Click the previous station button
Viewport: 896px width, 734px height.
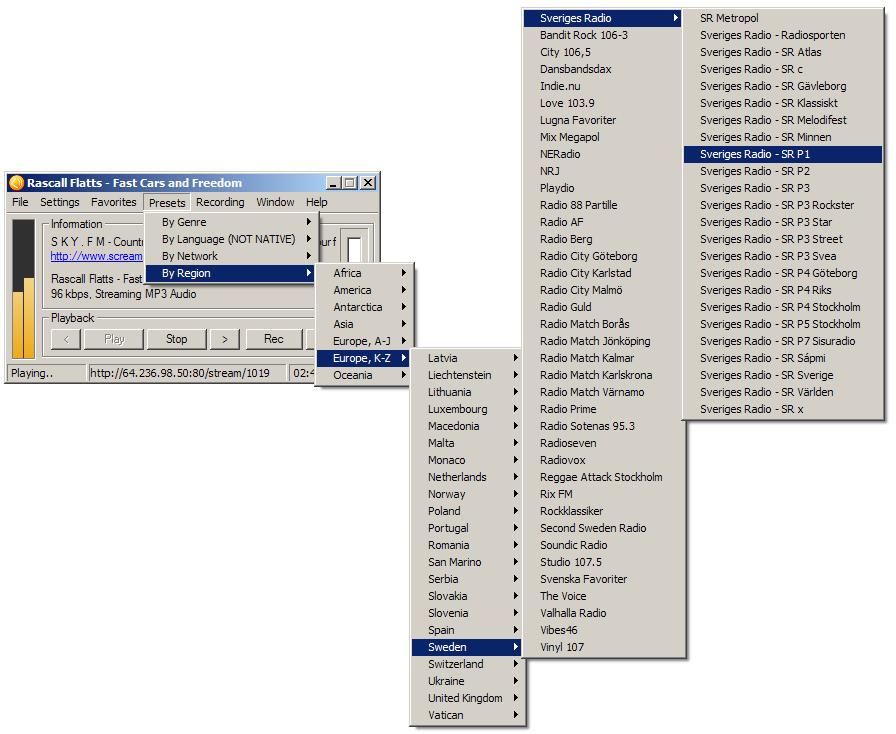tap(67, 340)
